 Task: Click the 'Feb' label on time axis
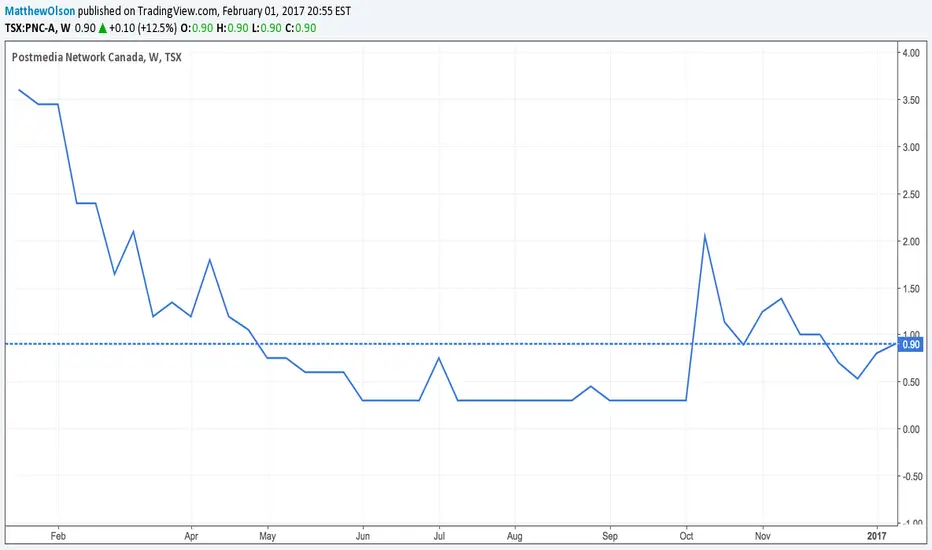coord(58,536)
